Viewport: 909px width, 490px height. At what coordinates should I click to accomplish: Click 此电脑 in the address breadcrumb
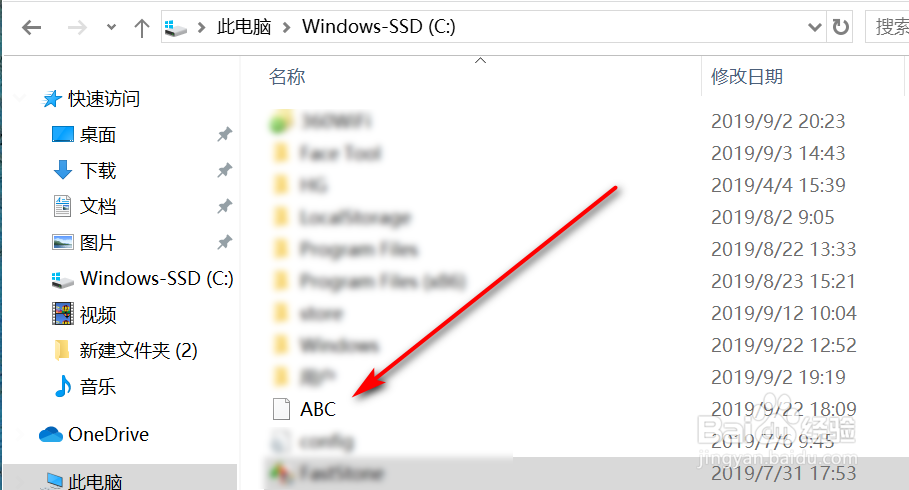click(x=244, y=27)
